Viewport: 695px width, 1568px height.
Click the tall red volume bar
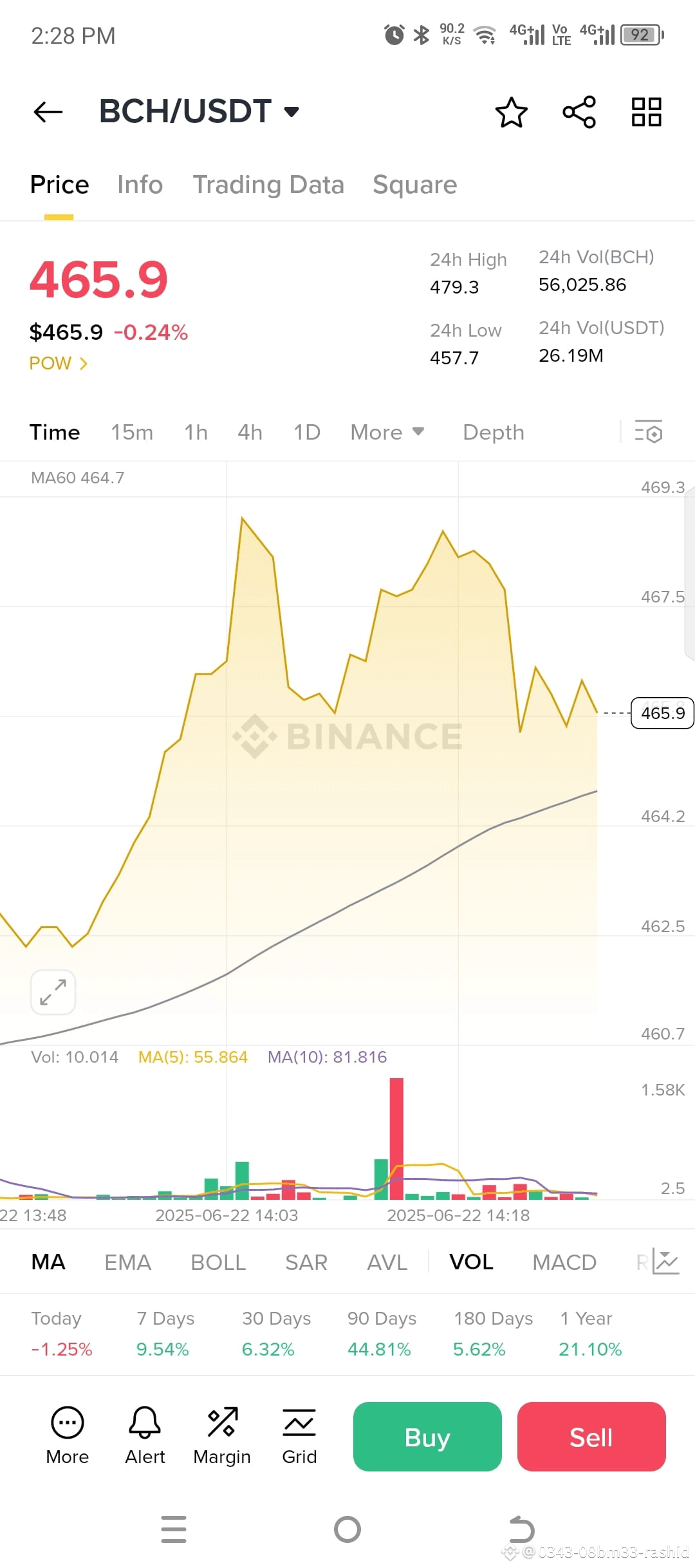(x=396, y=1139)
